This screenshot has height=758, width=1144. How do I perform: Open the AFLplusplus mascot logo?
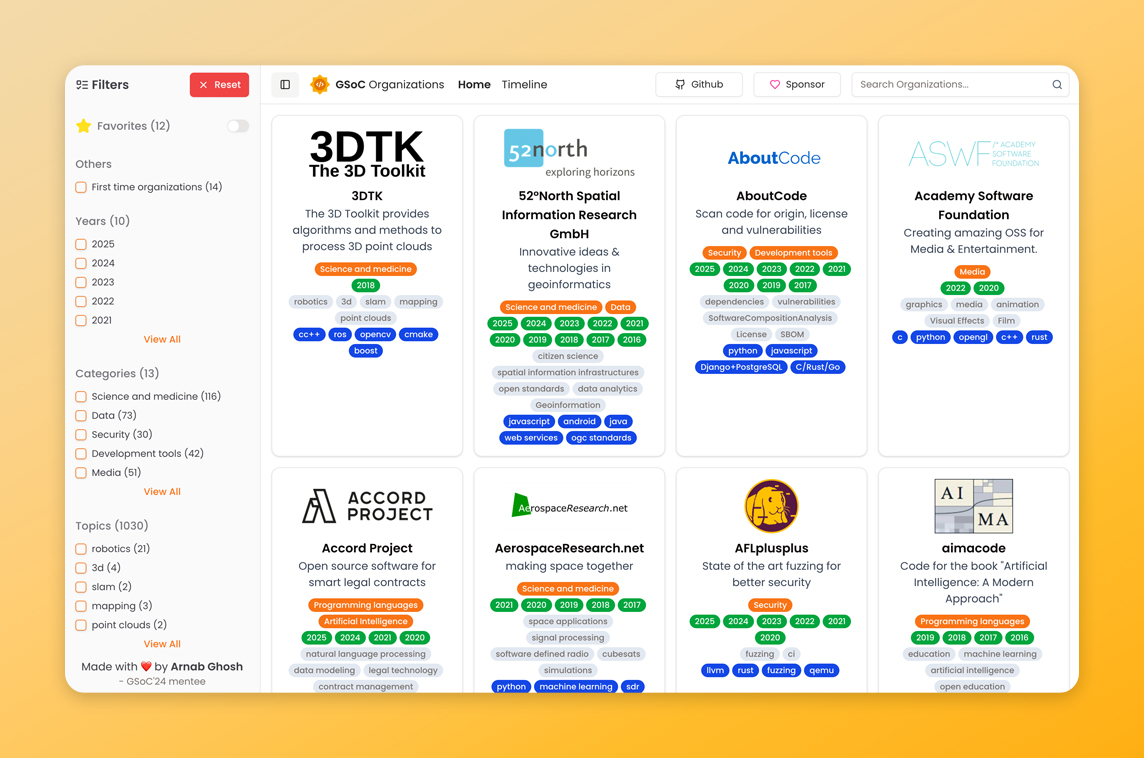pyautogui.click(x=771, y=506)
